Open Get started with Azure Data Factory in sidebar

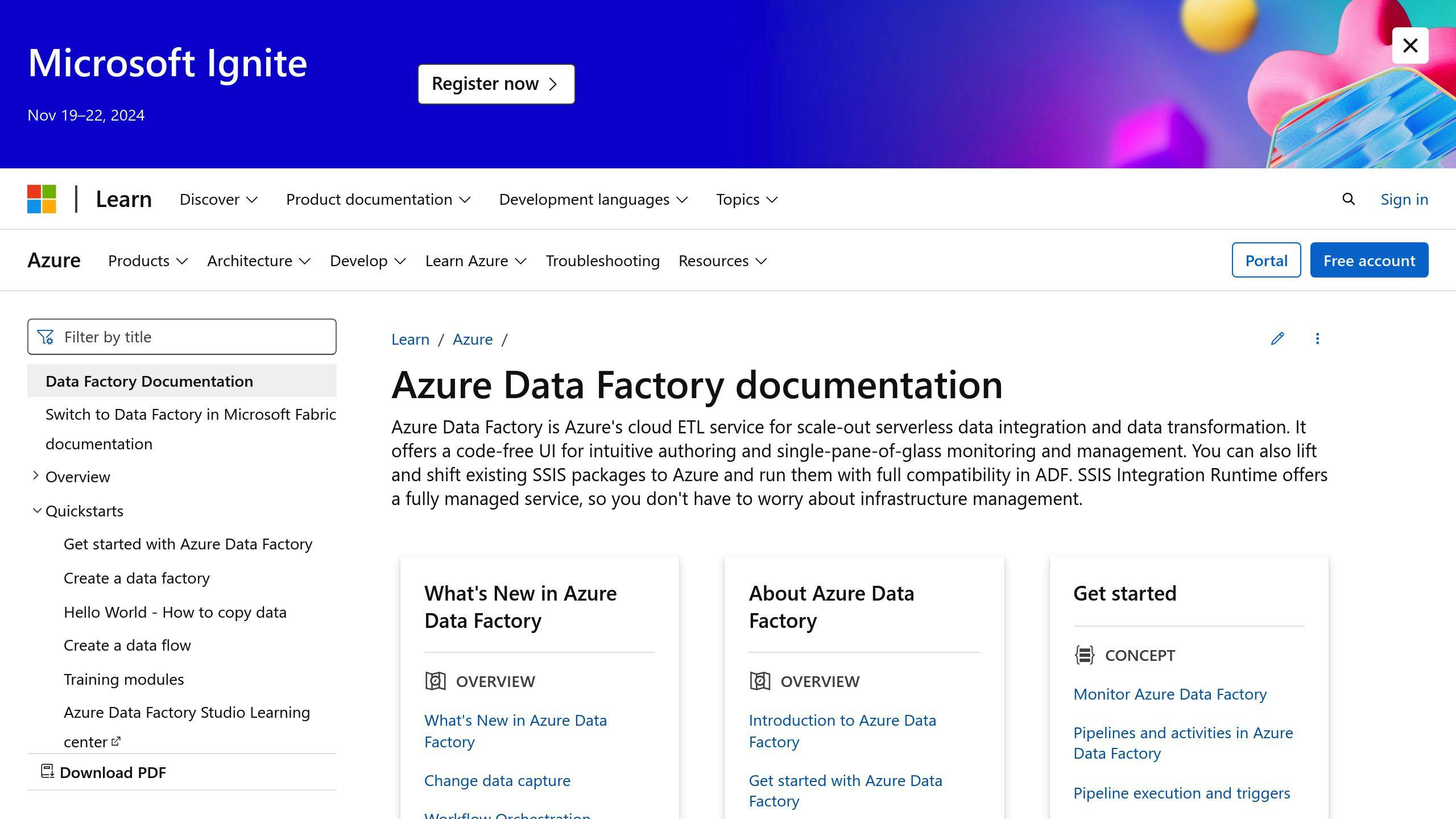[188, 544]
